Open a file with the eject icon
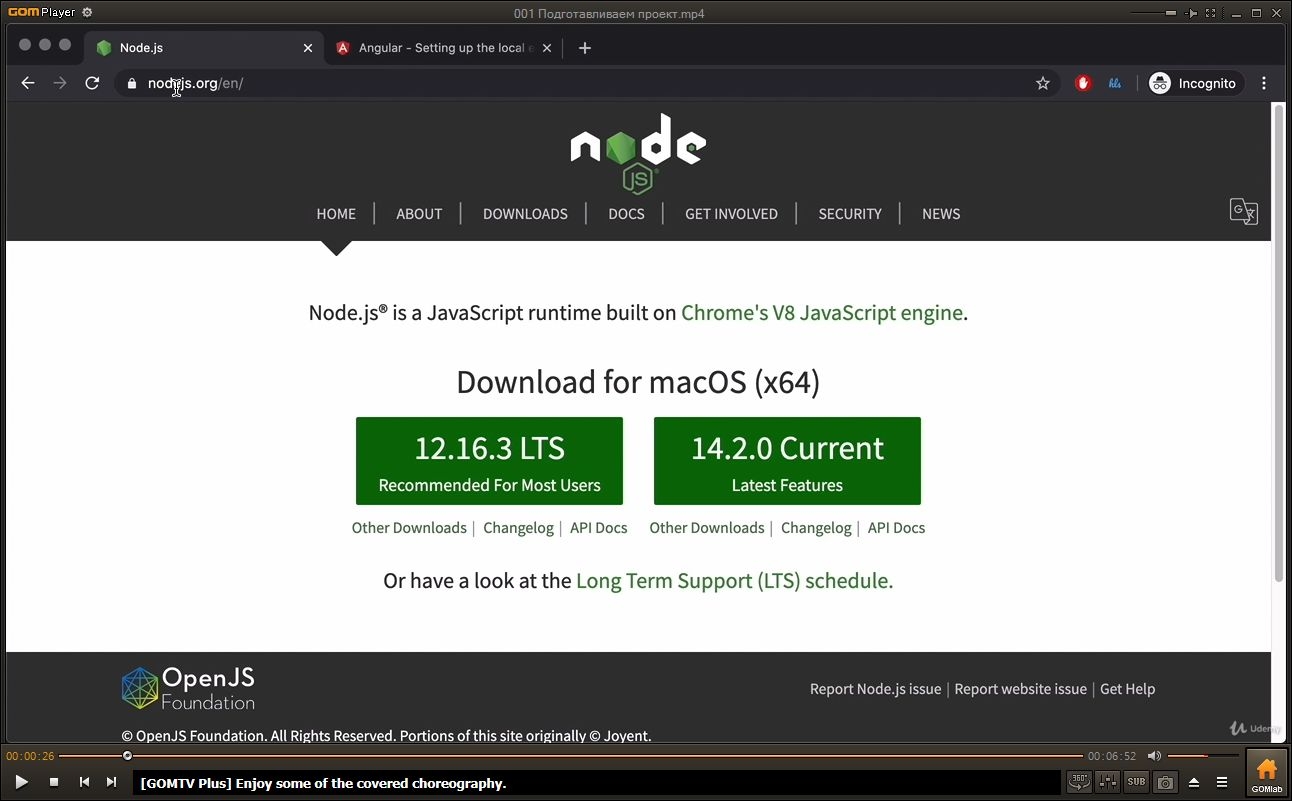The image size is (1292, 801). (1194, 782)
